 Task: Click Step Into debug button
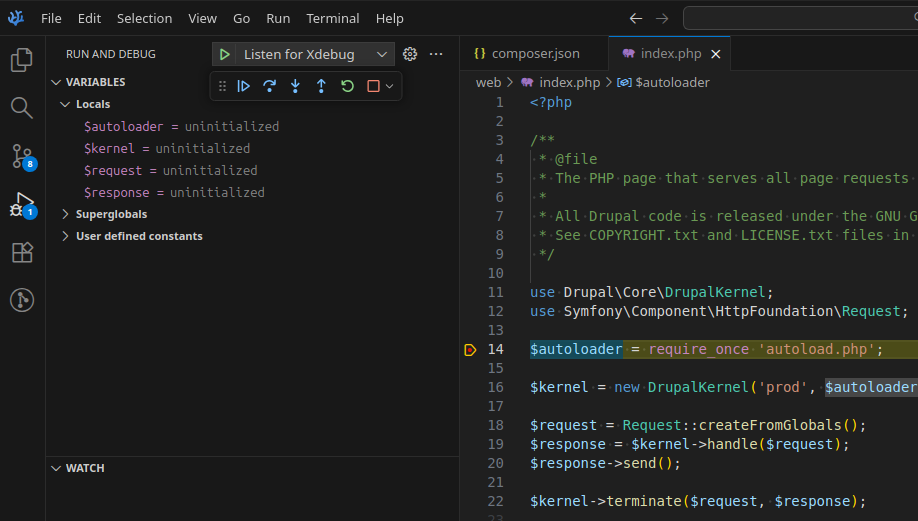click(295, 86)
